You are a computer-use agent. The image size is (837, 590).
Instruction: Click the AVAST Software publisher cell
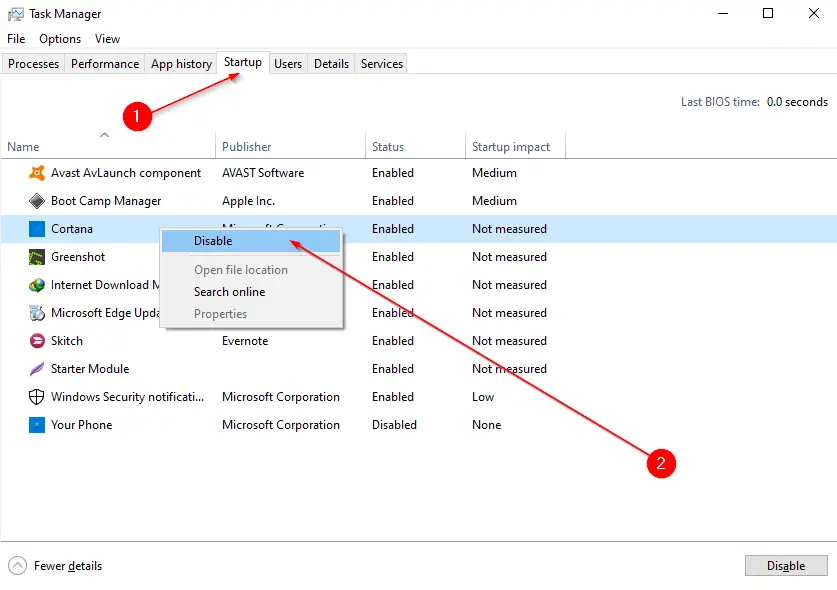263,173
